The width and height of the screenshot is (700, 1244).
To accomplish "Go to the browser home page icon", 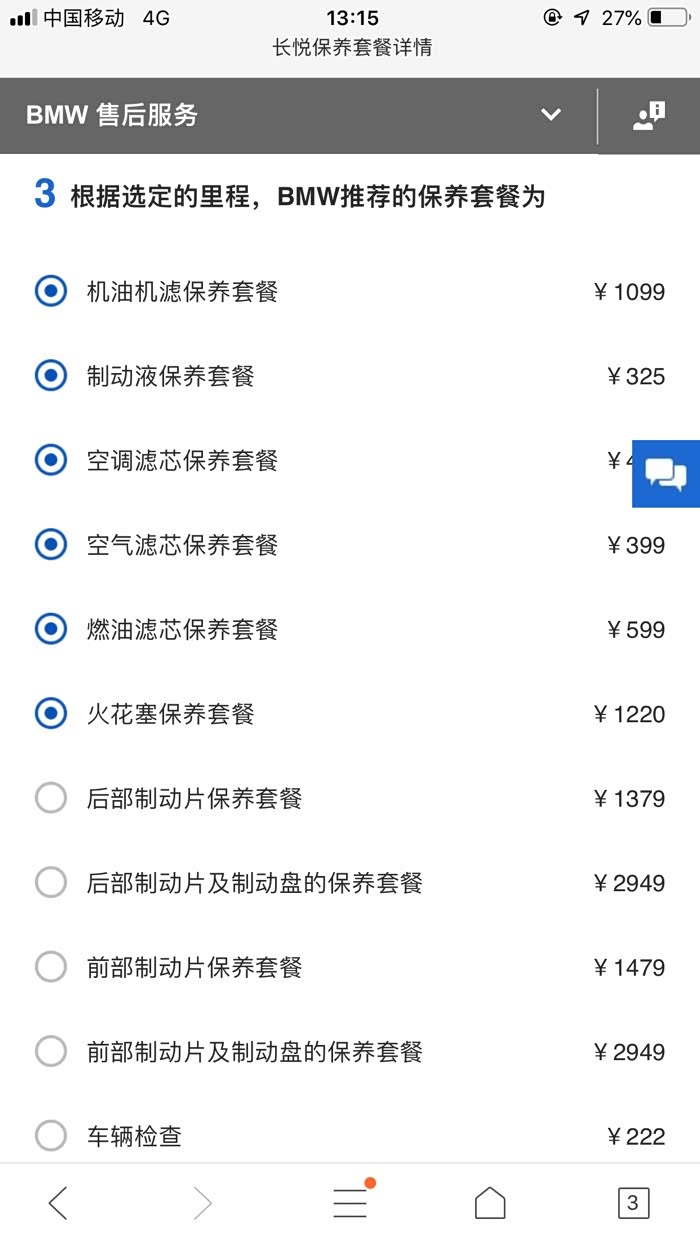I will click(490, 1203).
